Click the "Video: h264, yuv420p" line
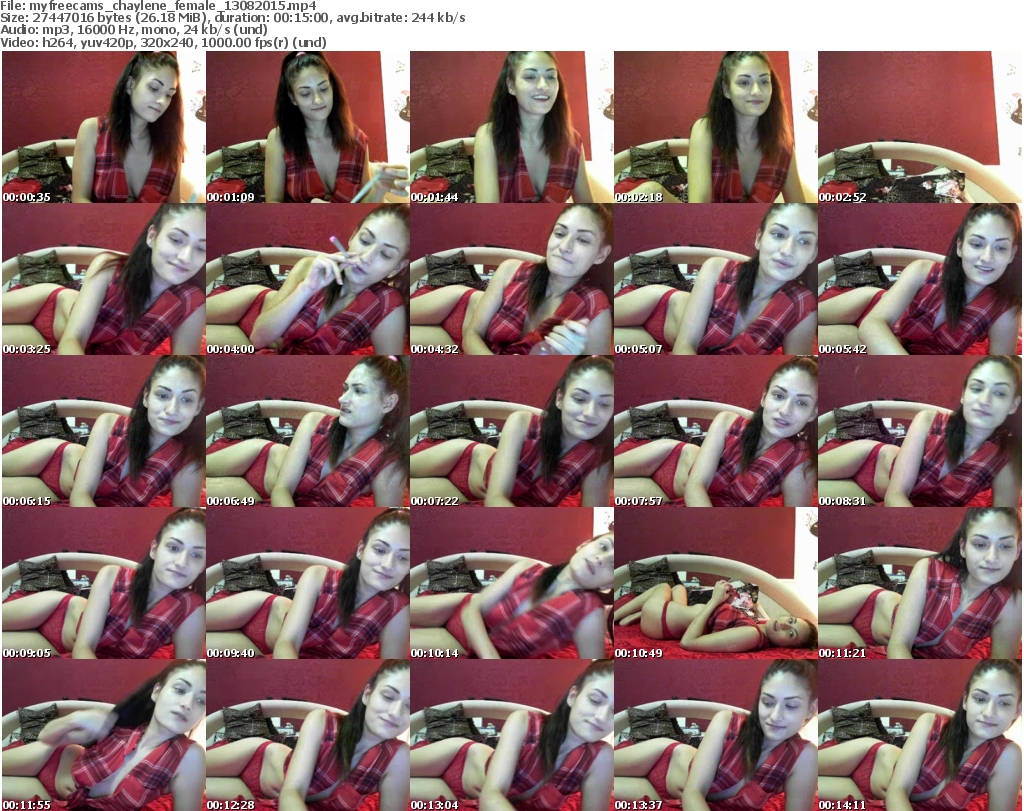This screenshot has width=1024, height=811. [163, 42]
